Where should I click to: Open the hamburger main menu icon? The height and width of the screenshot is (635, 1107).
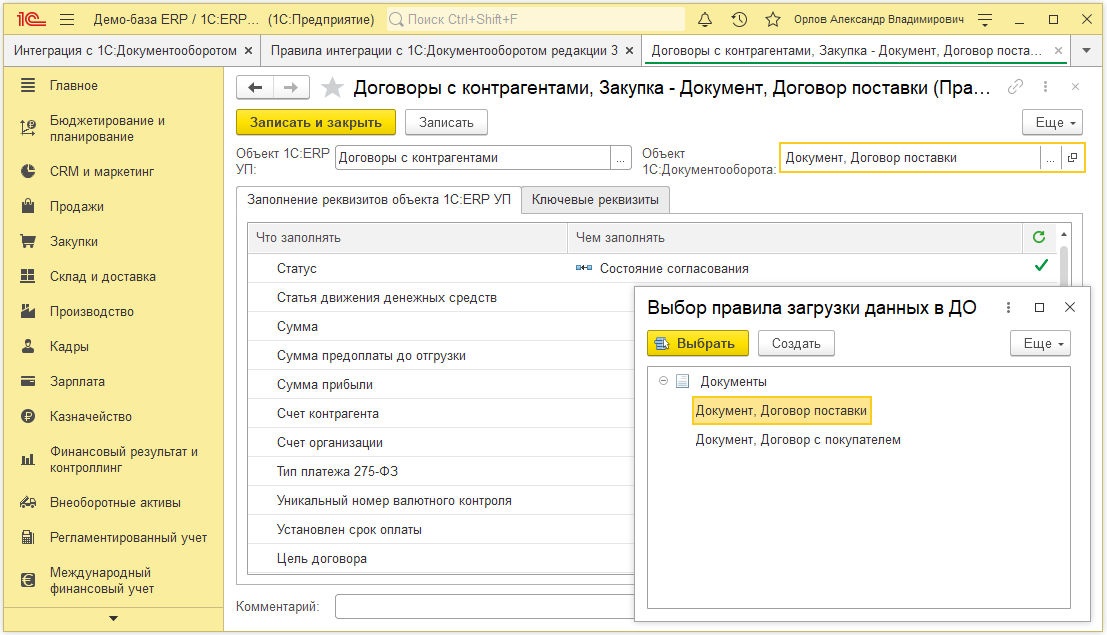coord(67,20)
